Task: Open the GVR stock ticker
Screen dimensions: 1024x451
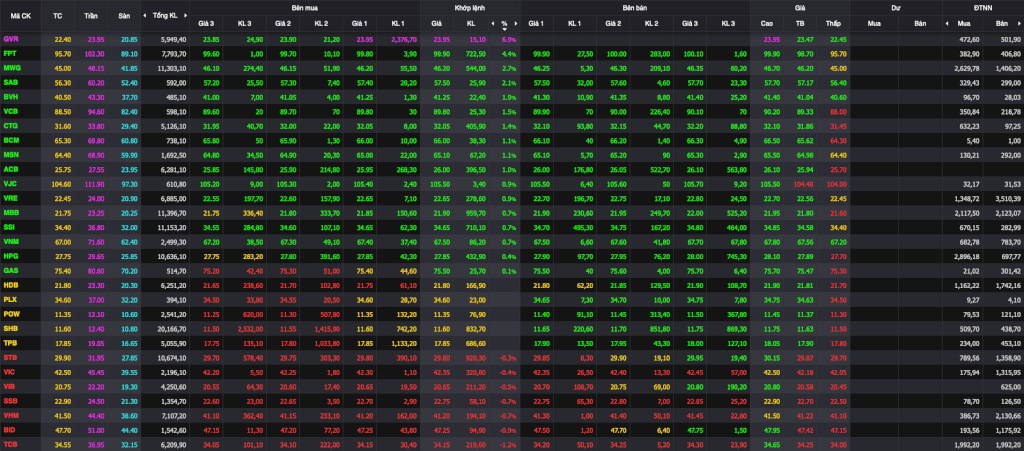Action: pyautogui.click(x=11, y=39)
